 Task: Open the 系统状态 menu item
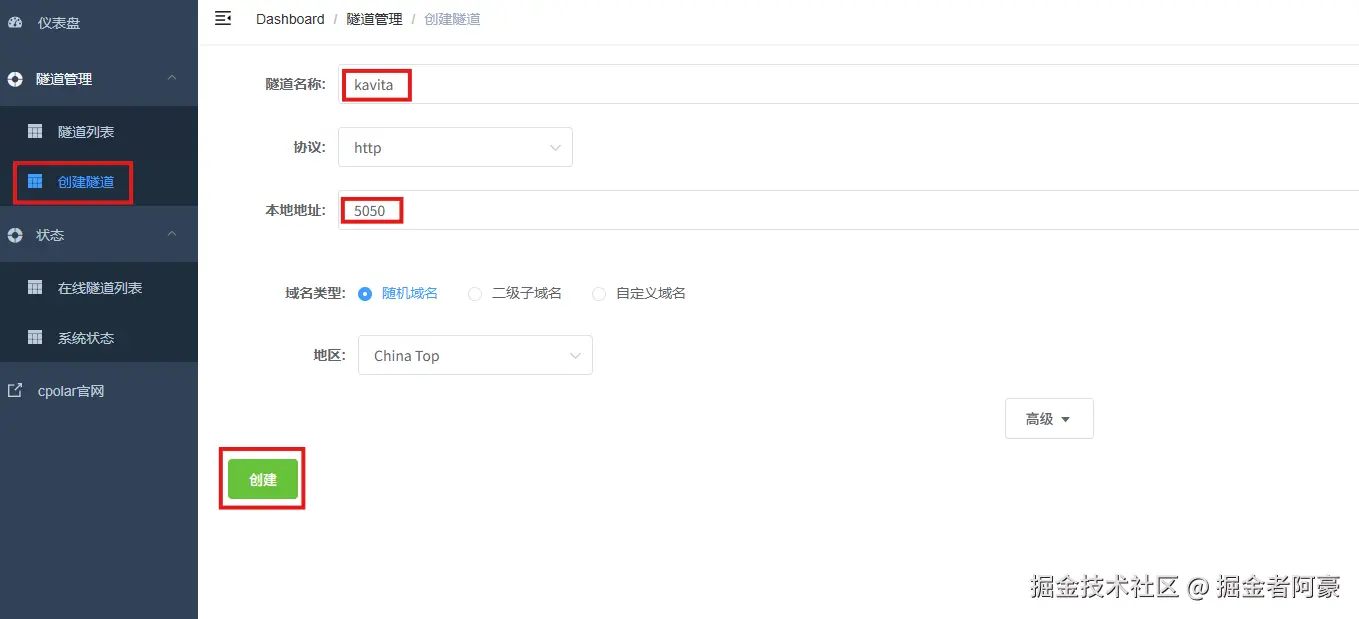point(99,338)
